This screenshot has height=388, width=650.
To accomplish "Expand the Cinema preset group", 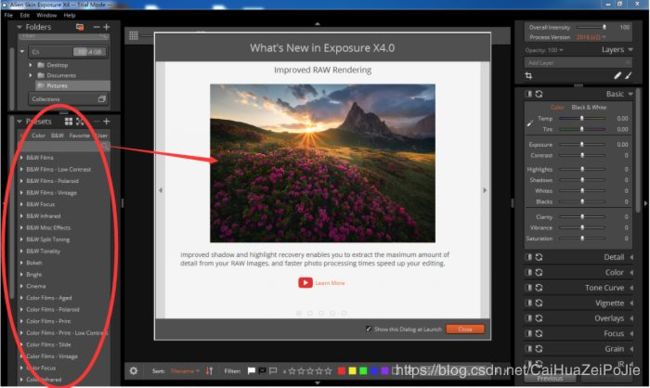I will (x=22, y=286).
